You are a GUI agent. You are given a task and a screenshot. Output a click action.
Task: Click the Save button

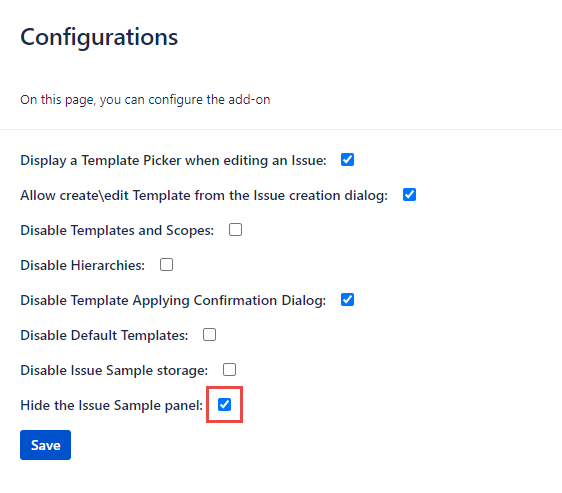pos(46,445)
